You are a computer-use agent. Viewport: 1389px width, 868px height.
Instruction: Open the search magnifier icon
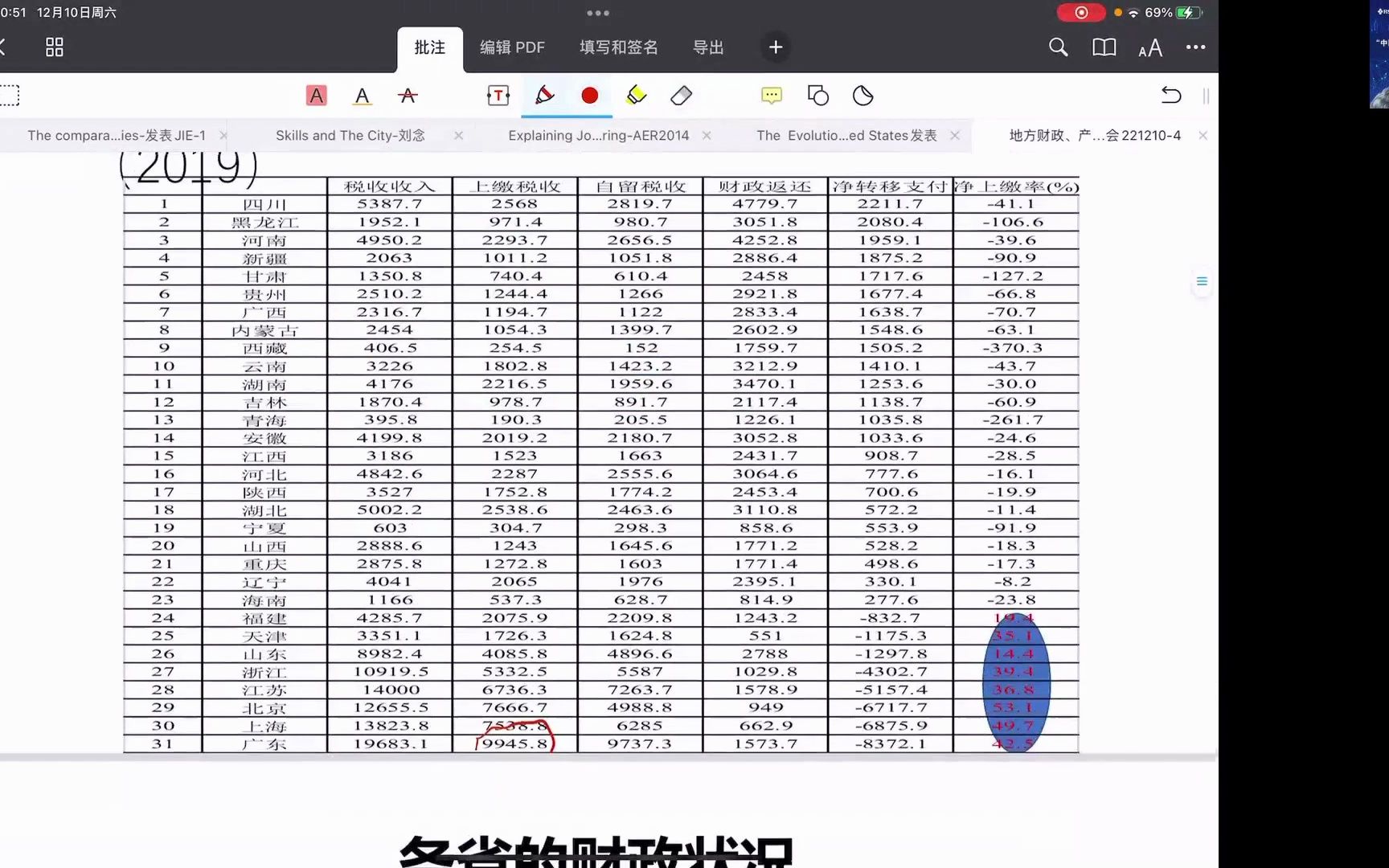pos(1058,47)
